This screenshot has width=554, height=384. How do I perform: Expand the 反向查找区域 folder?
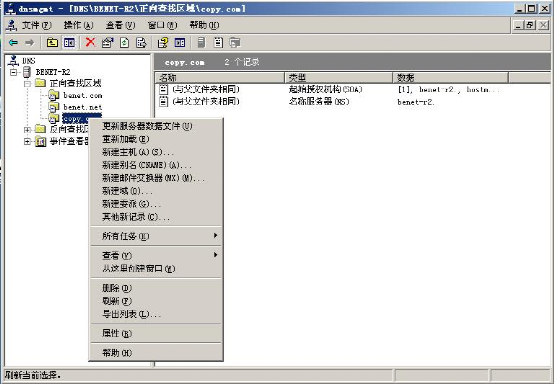(x=27, y=130)
